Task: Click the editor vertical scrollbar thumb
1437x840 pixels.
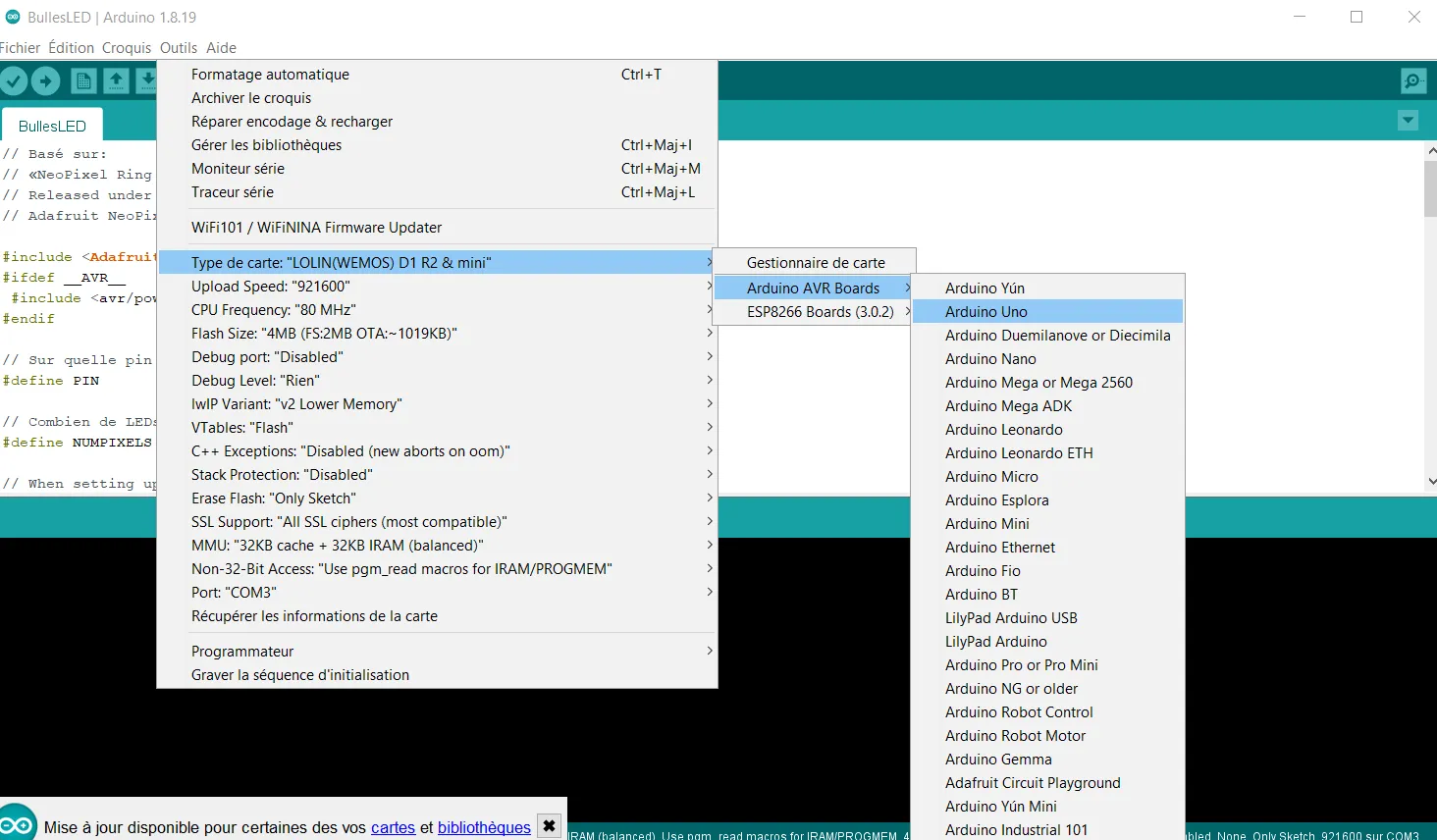Action: point(1430,189)
